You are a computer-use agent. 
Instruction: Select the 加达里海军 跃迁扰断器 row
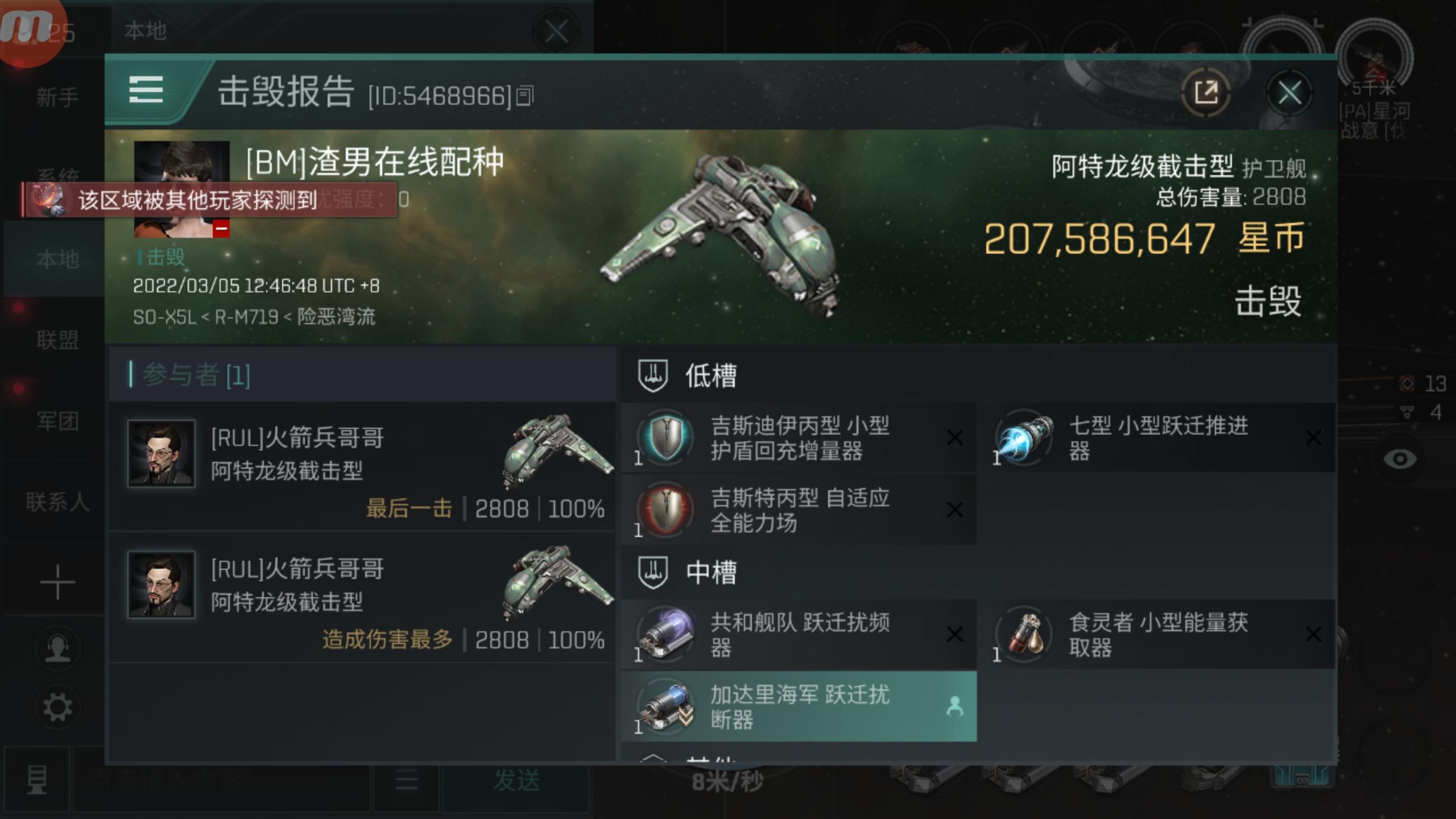799,706
